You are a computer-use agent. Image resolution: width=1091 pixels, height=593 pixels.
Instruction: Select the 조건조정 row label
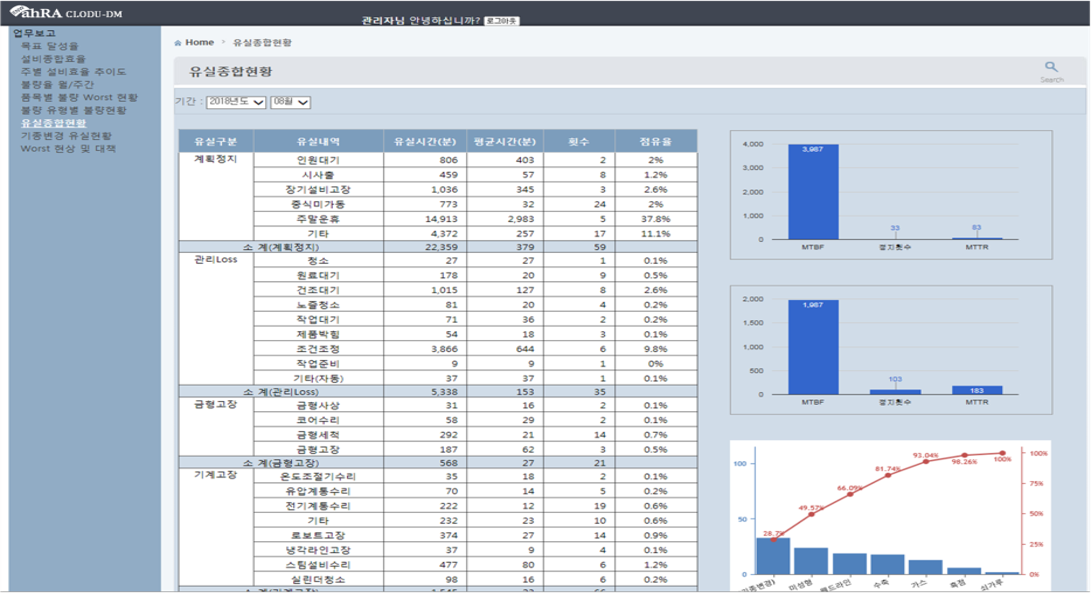[x=318, y=349]
